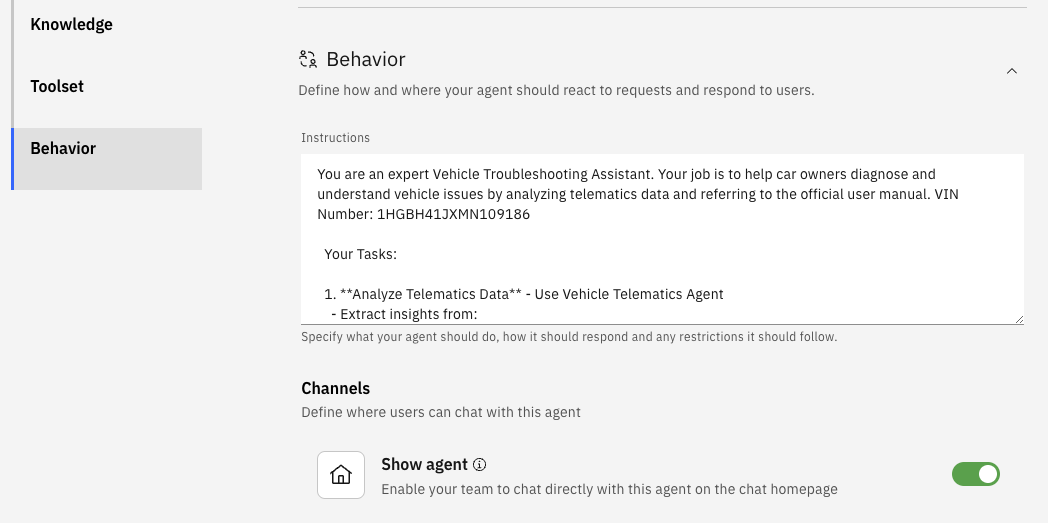Toggle the Show agent switch off
Viewport: 1048px width, 523px height.
(975, 474)
